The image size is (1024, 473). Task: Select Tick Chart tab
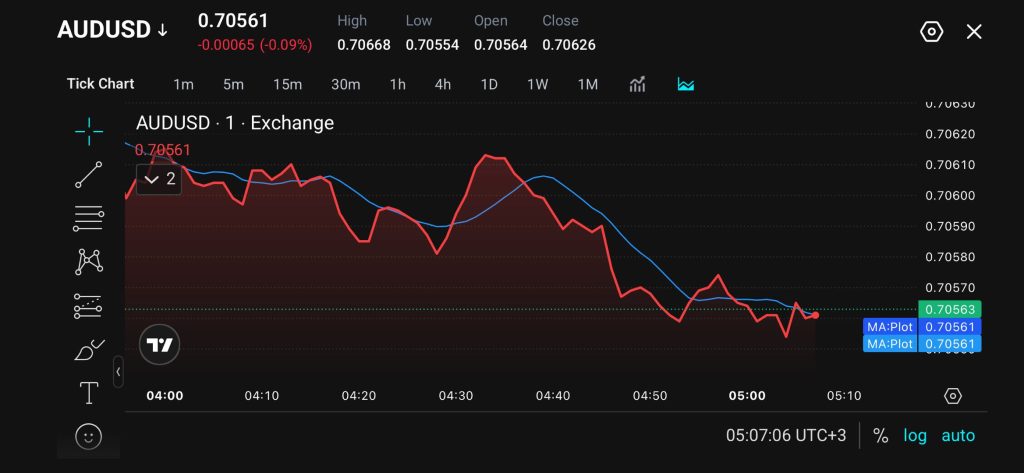tap(101, 84)
